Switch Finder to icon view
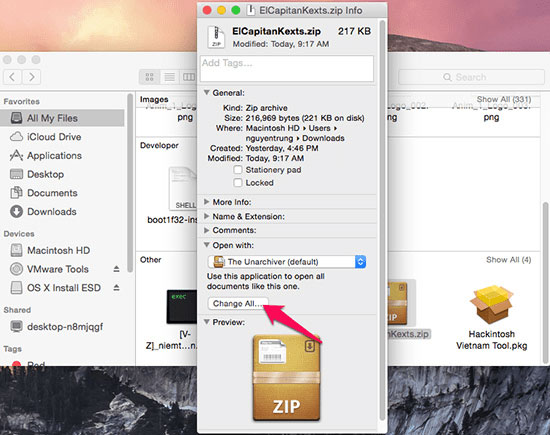The width and height of the screenshot is (550, 435). [149, 77]
